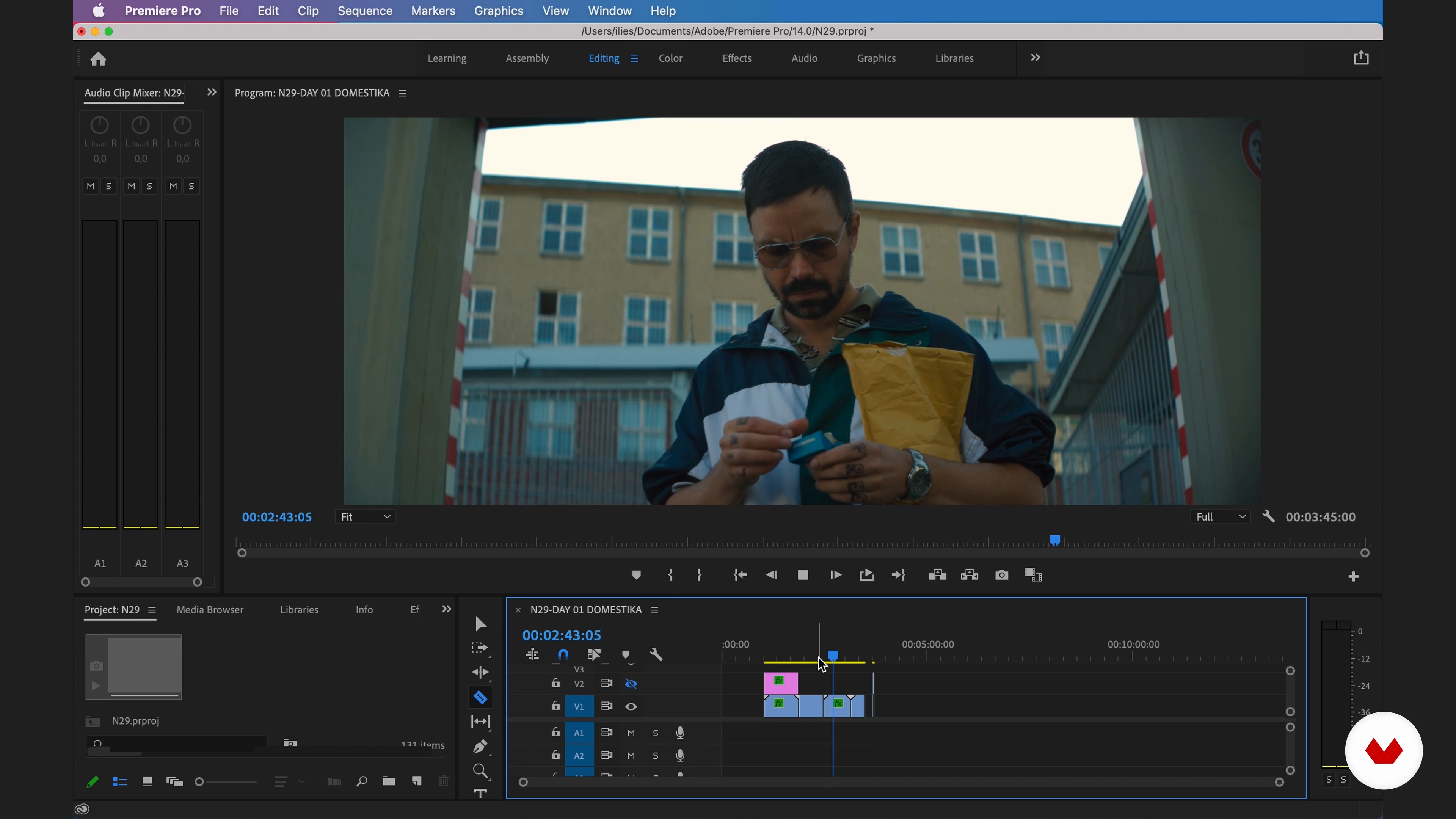Open the Sequence menu
1456x819 pixels.
click(364, 11)
